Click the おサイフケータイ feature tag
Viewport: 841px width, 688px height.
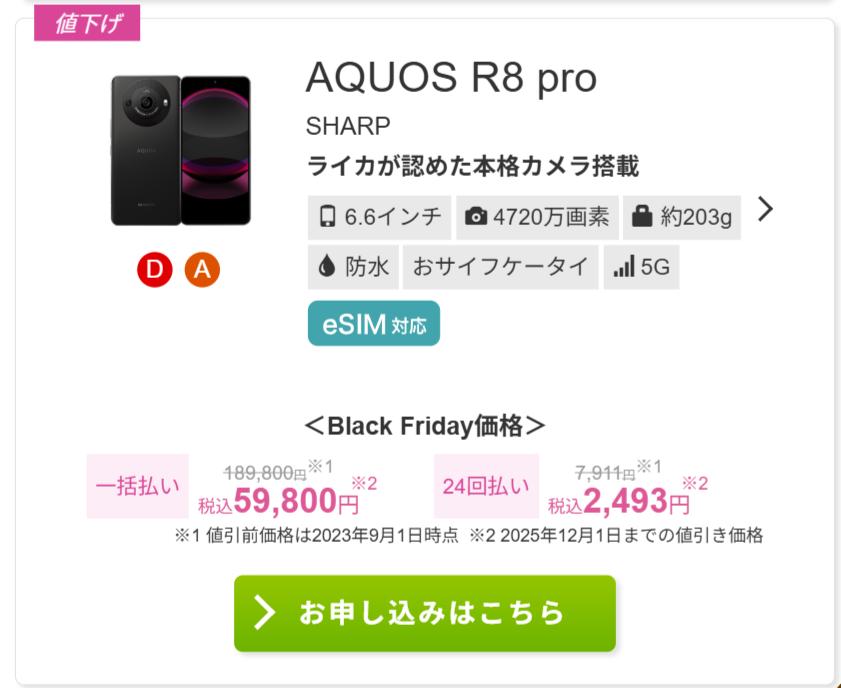tap(500, 267)
